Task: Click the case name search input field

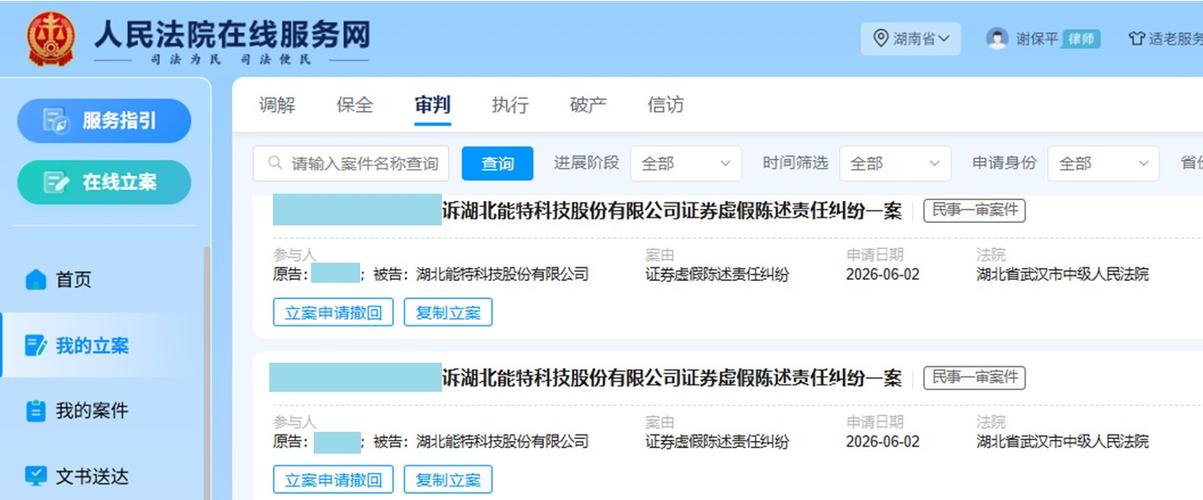Action: 351,163
